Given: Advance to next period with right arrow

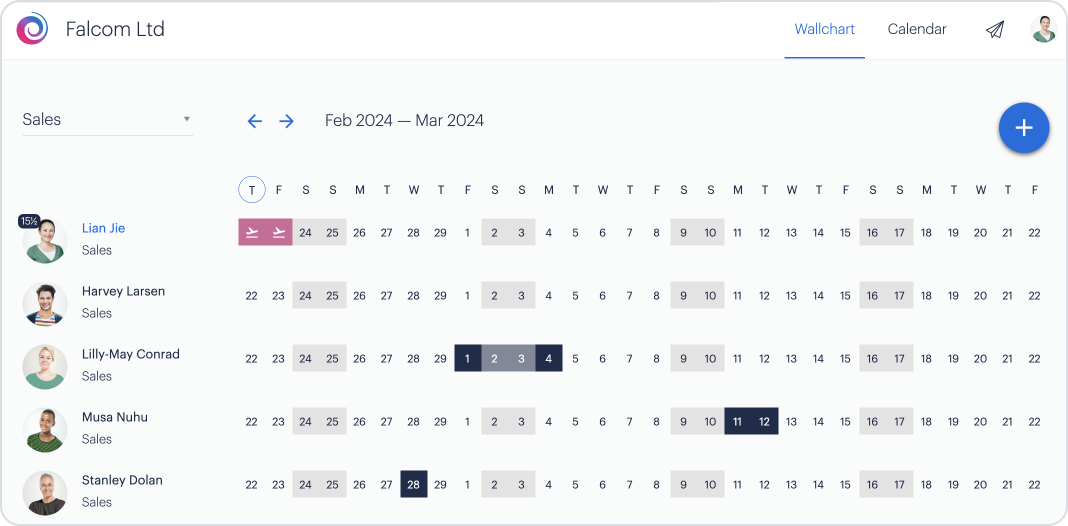Looking at the screenshot, I should tap(287, 121).
